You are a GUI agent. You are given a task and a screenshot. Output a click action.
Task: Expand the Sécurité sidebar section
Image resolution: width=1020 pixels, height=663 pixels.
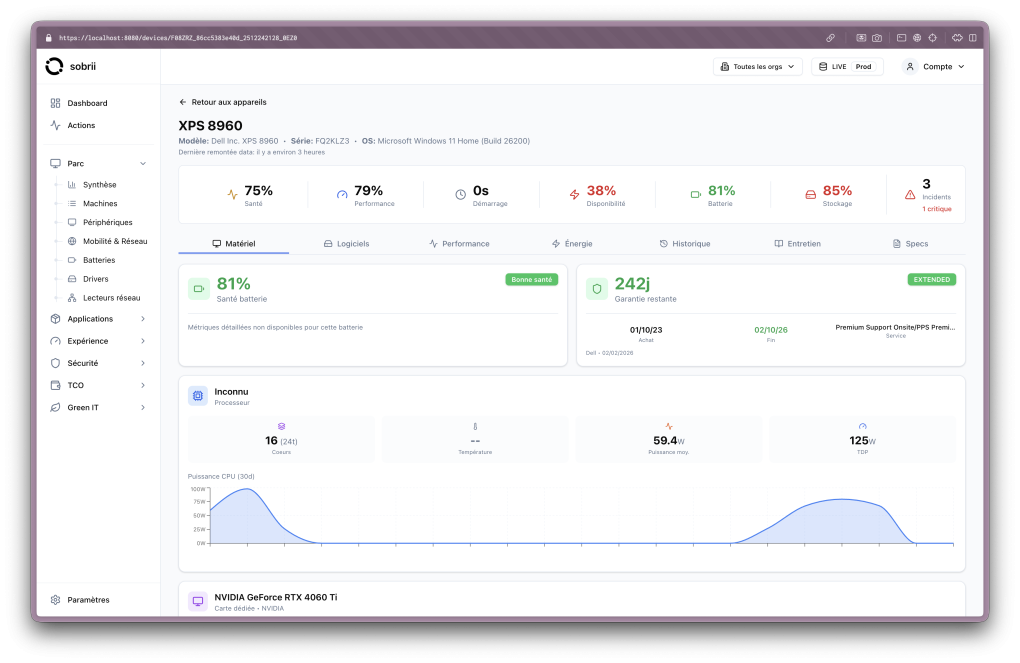click(143, 363)
